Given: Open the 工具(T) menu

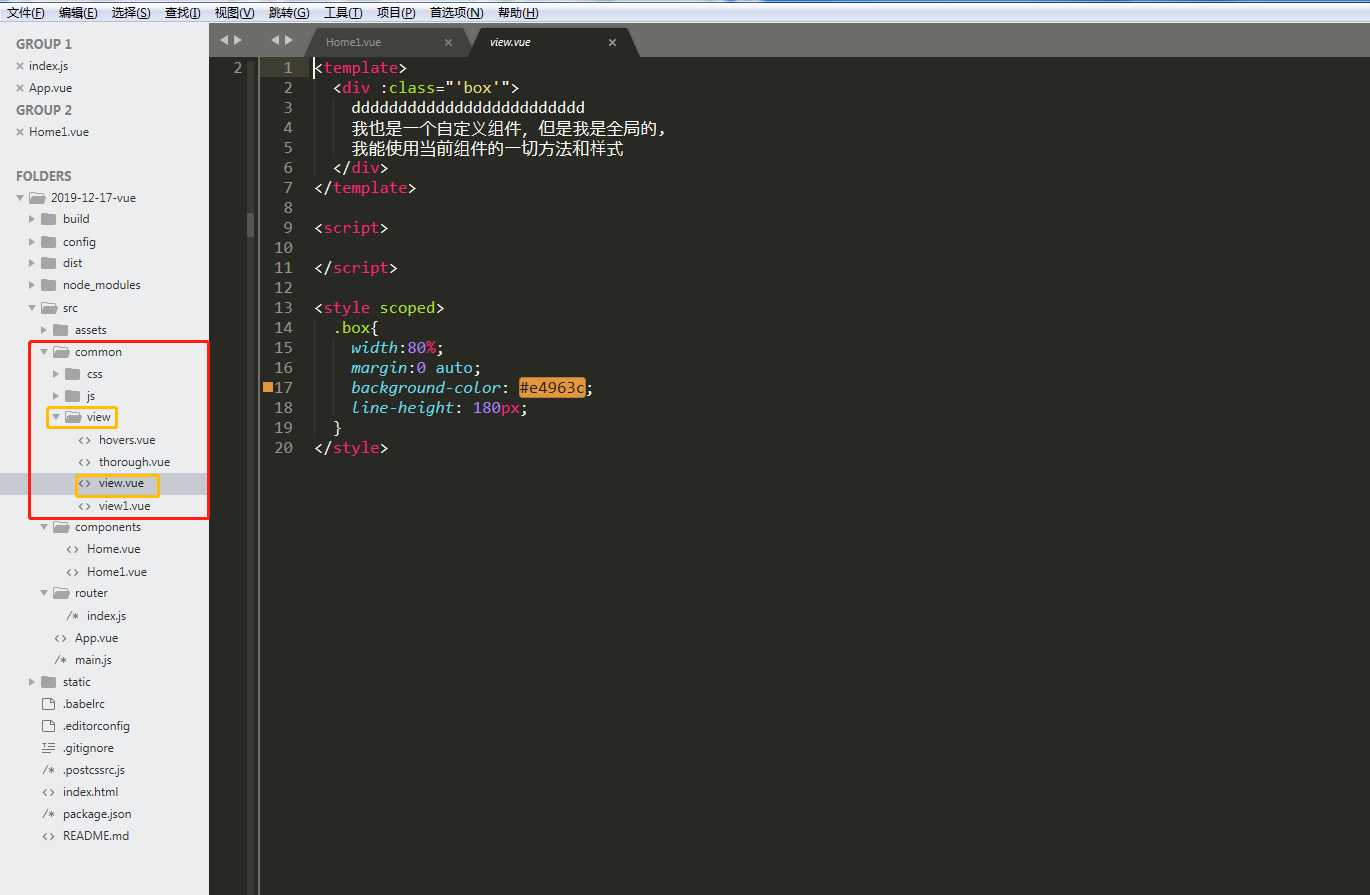Looking at the screenshot, I should tap(343, 12).
